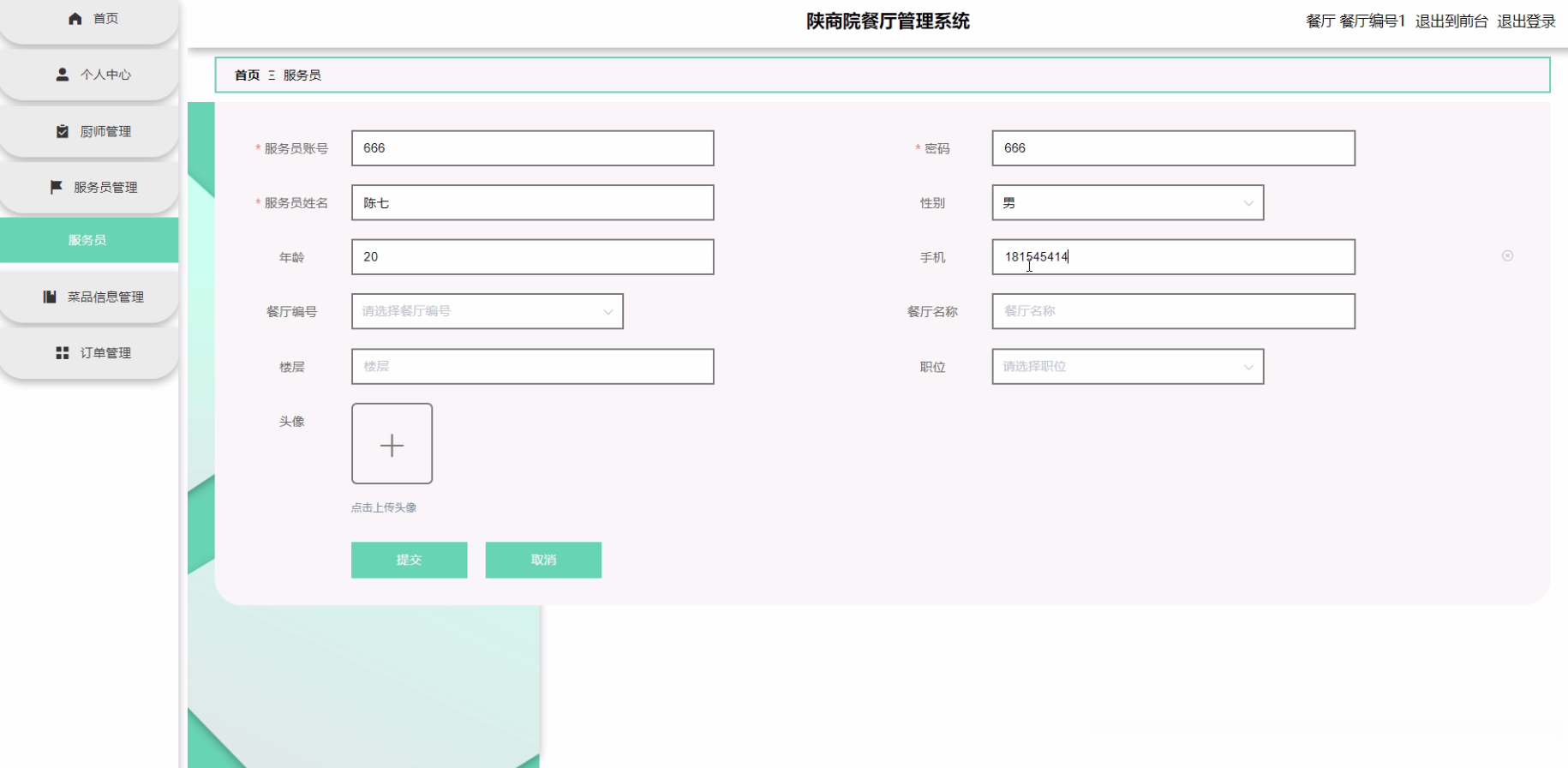Focus the 餐厅名称 input field
This screenshot has width=1568, height=768.
(1174, 311)
